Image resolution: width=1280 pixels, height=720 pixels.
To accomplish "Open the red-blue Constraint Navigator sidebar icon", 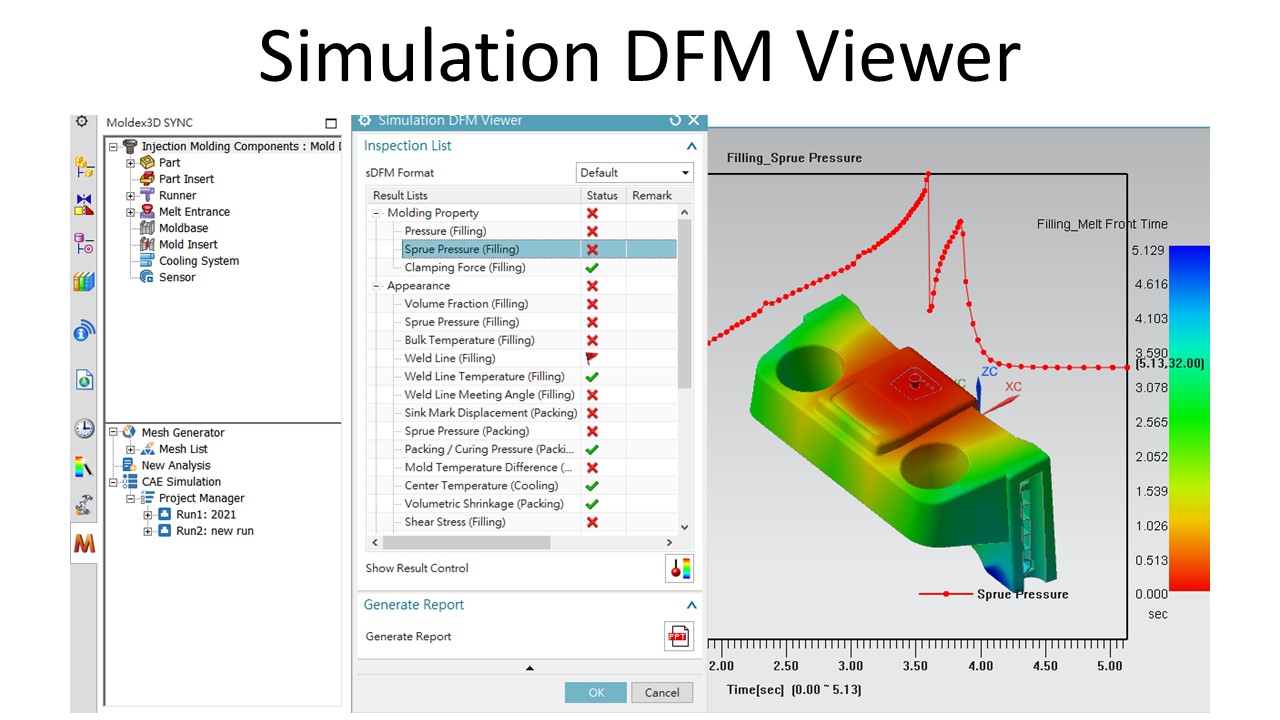I will (84, 205).
